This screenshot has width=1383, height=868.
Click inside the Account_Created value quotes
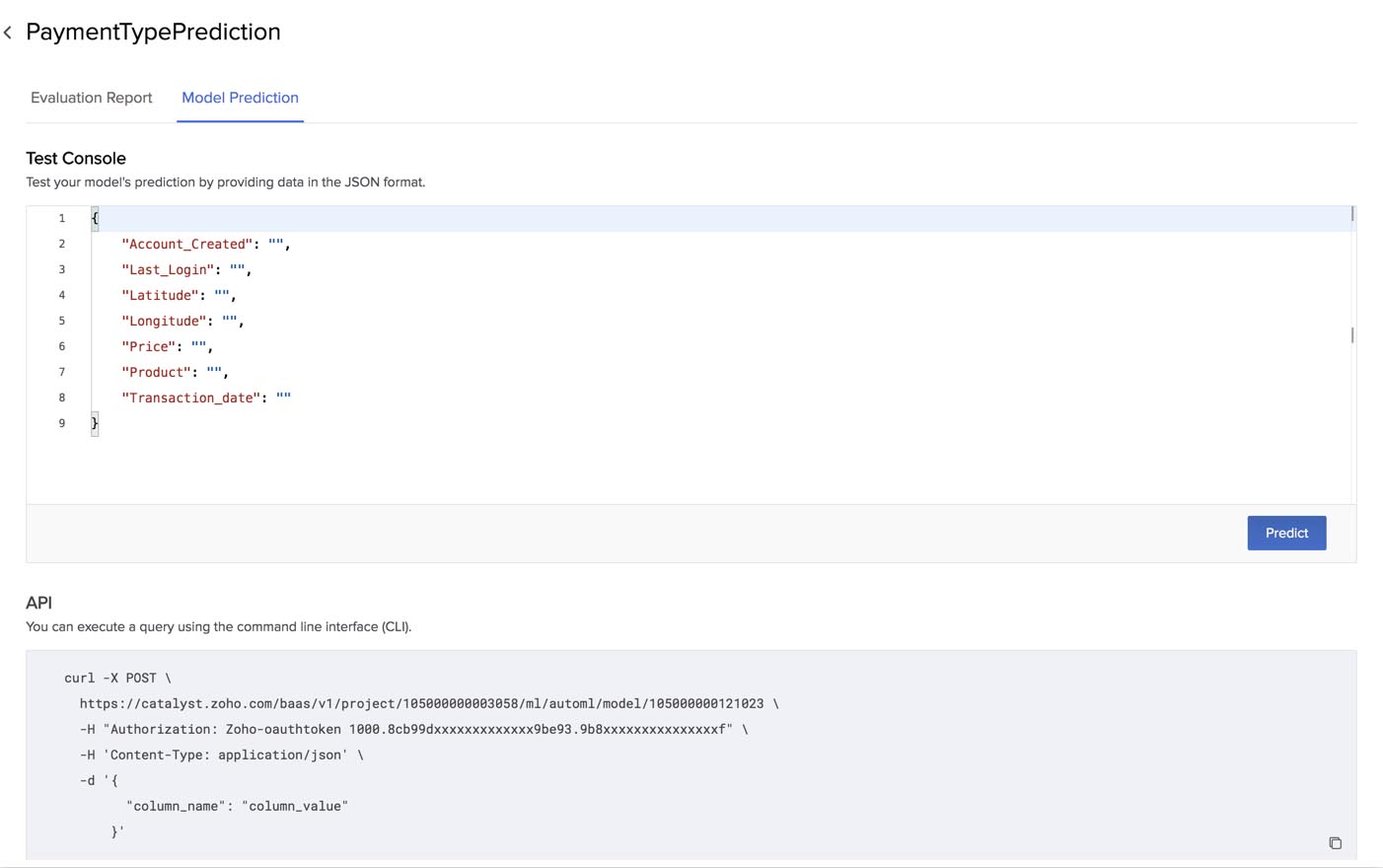[x=276, y=244]
